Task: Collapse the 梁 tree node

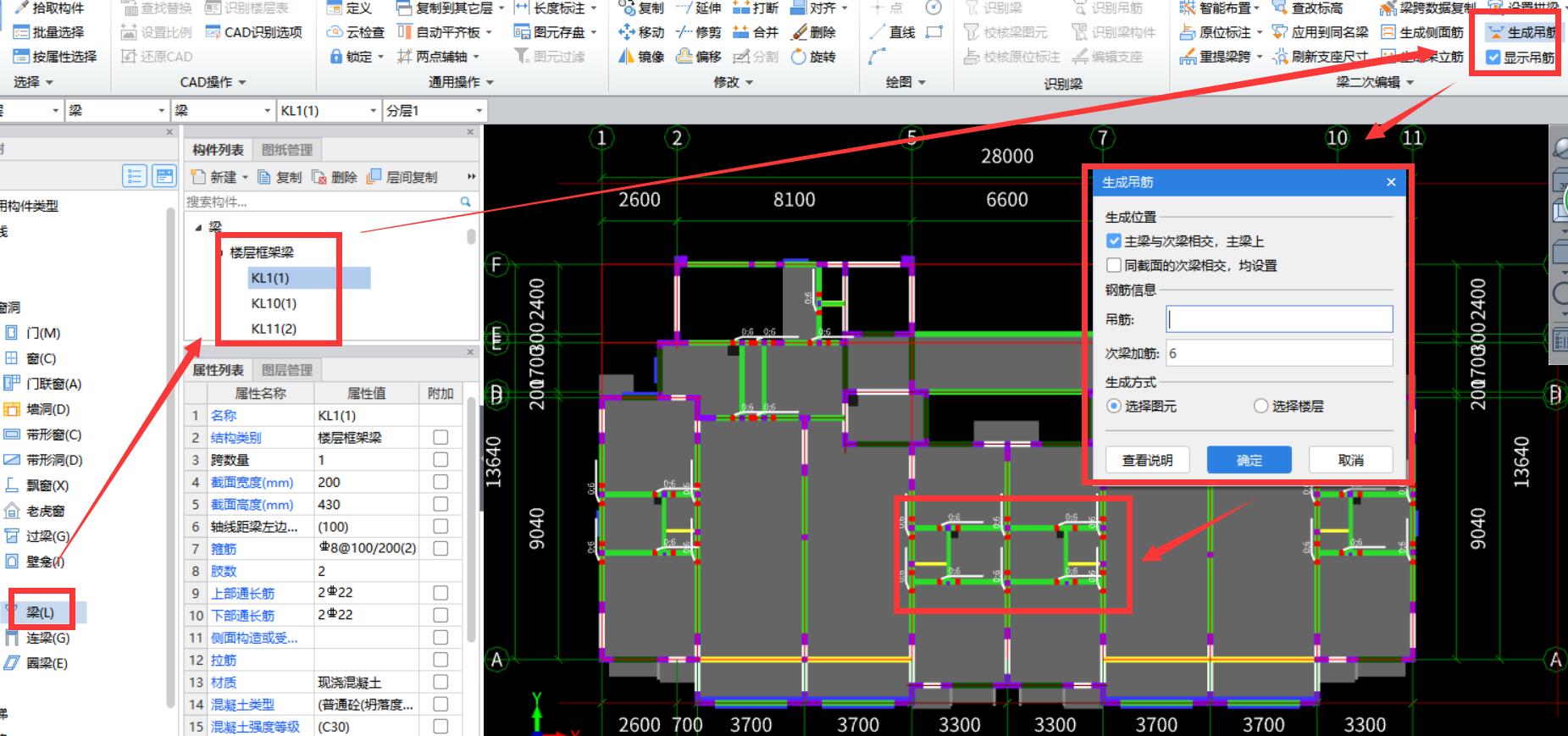Action: [x=198, y=227]
